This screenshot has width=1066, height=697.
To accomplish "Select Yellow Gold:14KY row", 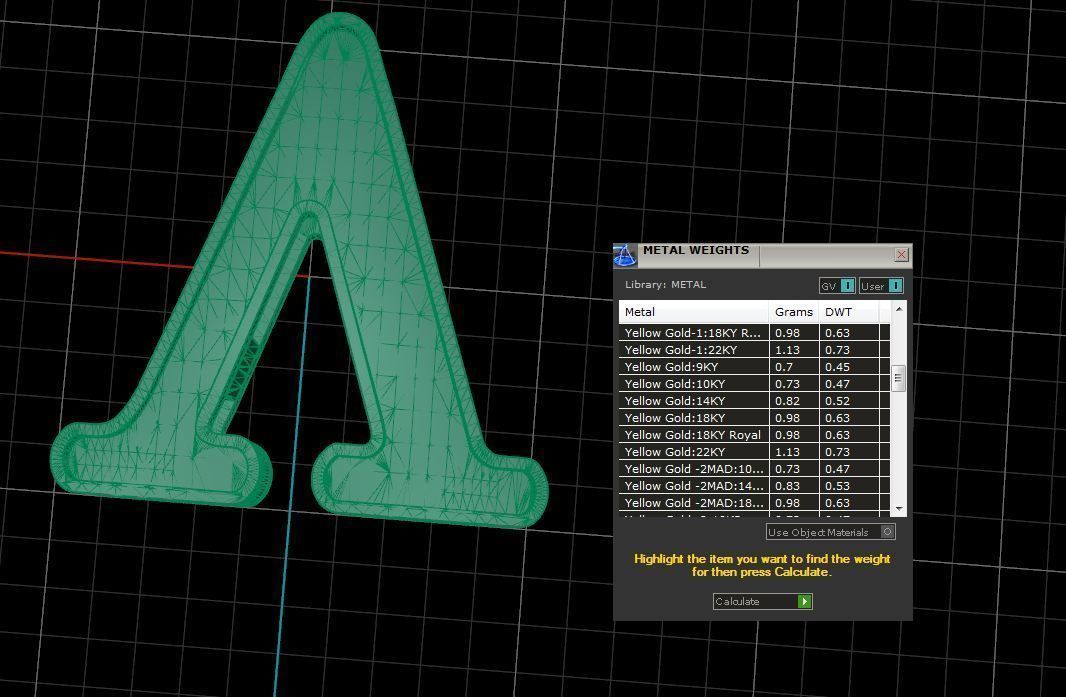I will (x=754, y=401).
